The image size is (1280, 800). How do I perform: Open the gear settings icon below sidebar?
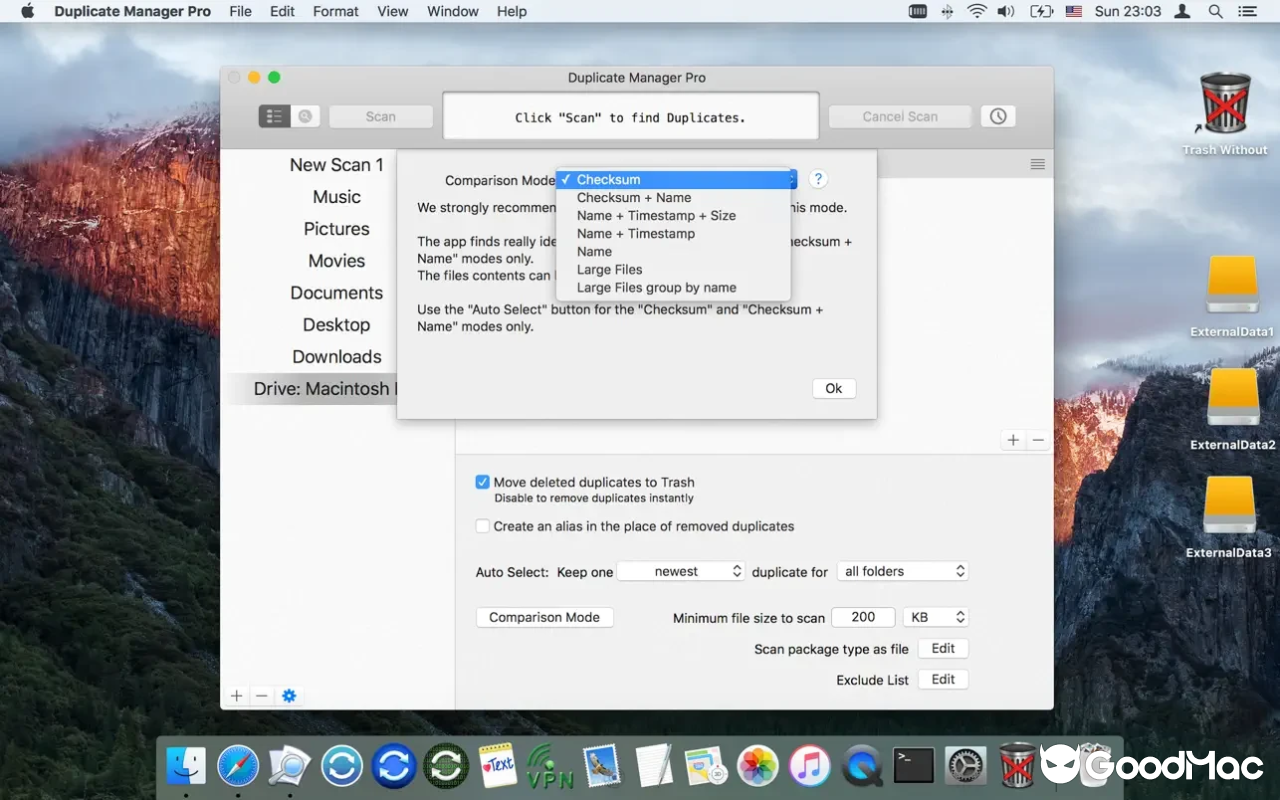click(x=289, y=696)
